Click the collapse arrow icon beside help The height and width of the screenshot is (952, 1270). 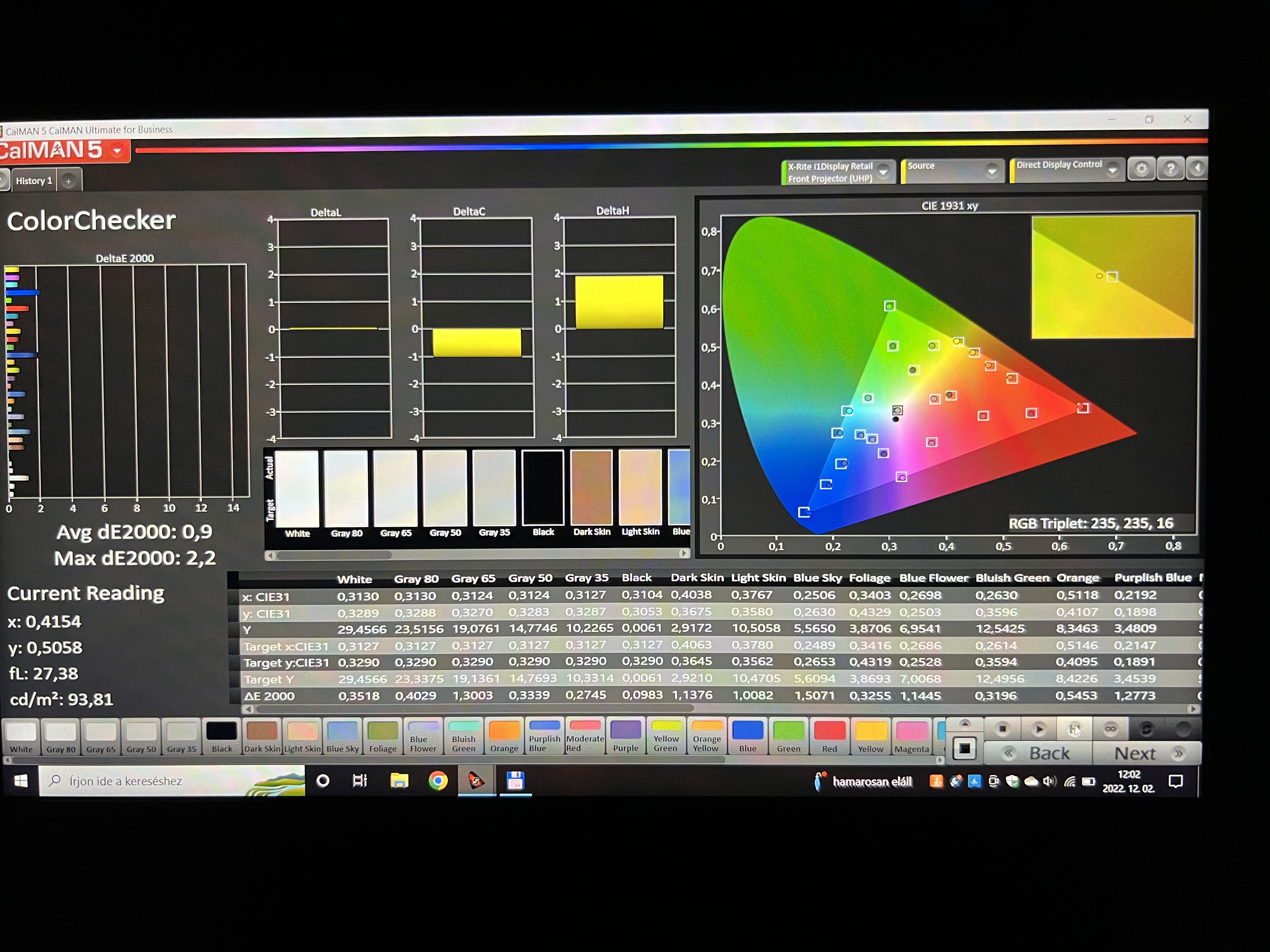(1198, 169)
